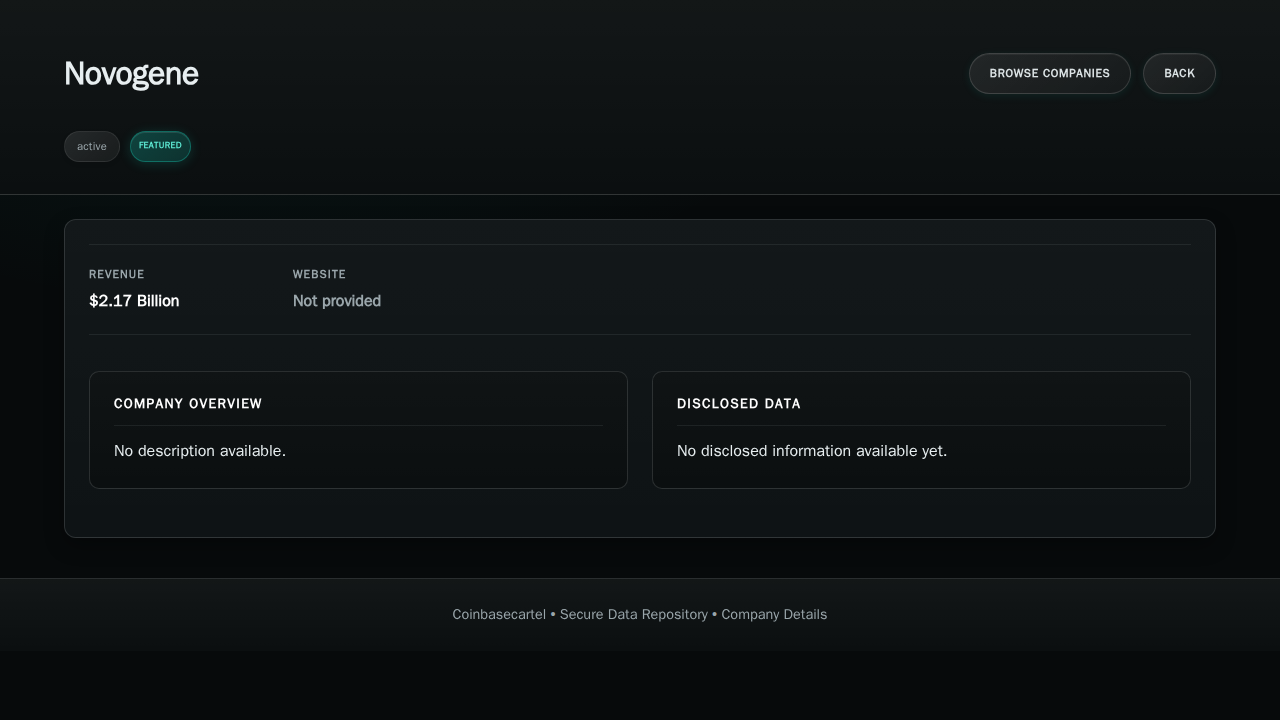Image resolution: width=1280 pixels, height=720 pixels.
Task: Click the divider line under Company Overview heading
Action: pos(358,426)
